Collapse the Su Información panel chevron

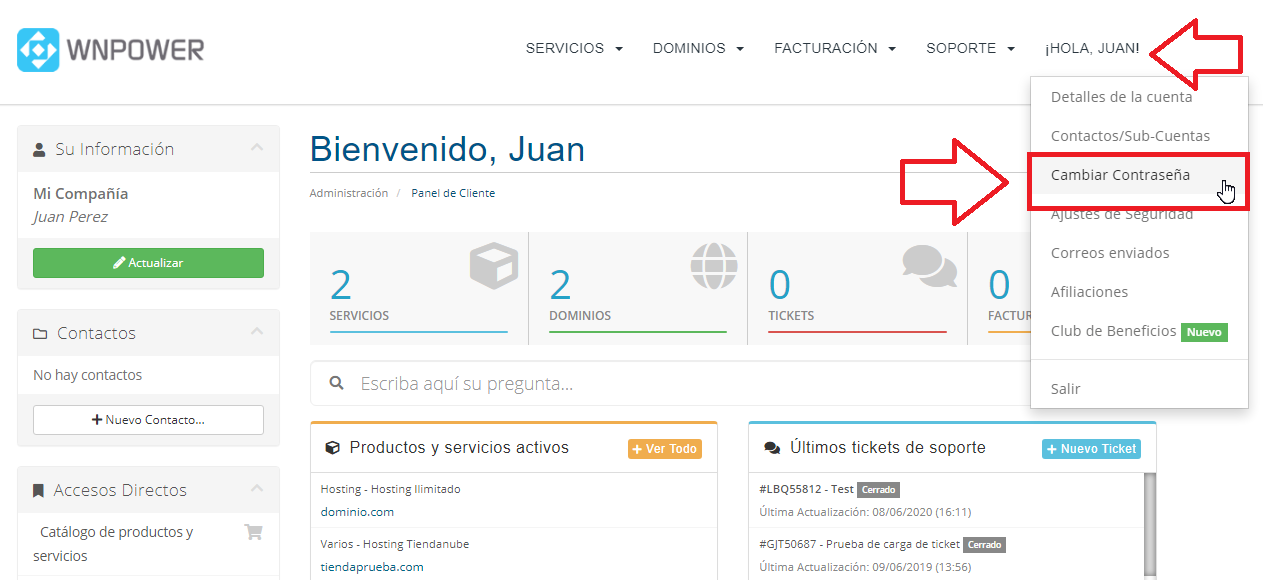click(x=257, y=148)
